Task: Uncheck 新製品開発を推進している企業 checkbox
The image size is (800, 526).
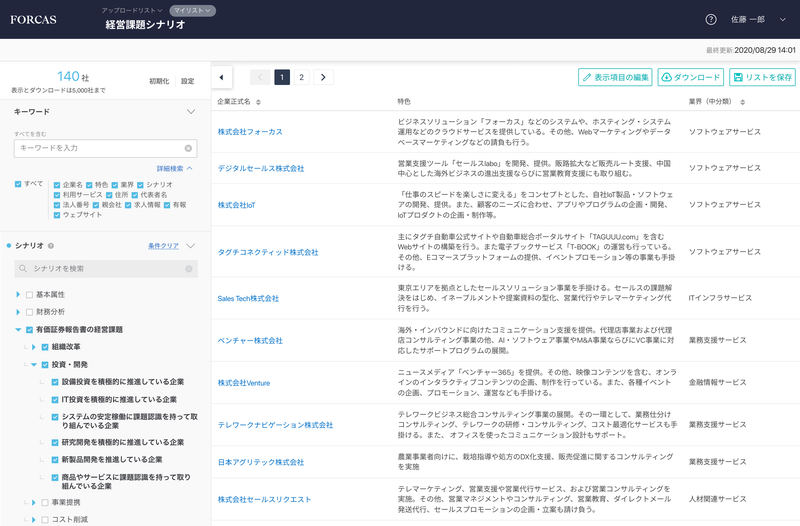Action: pyautogui.click(x=55, y=460)
